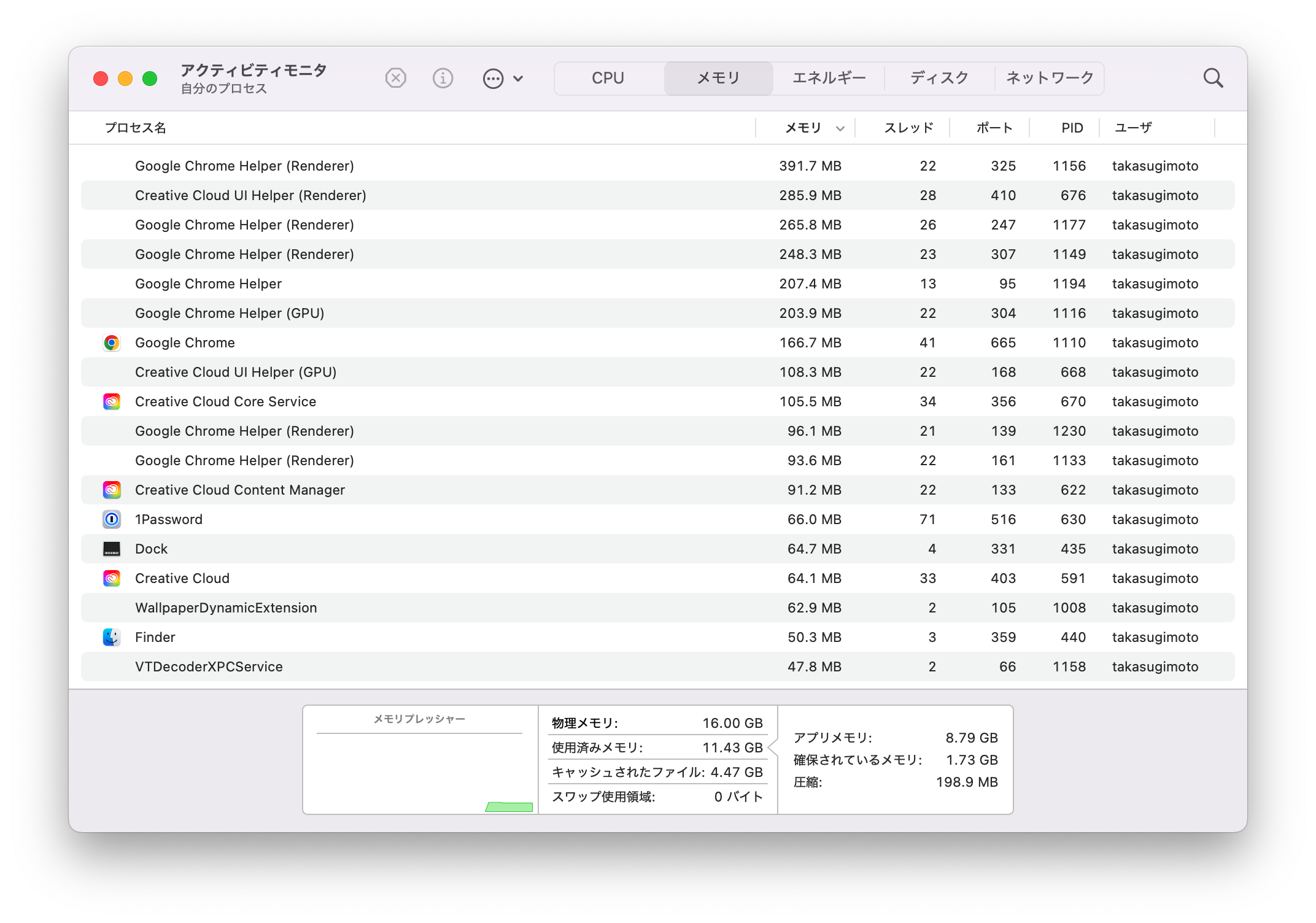The width and height of the screenshot is (1316, 923).
Task: Select the Creative Cloud Core Service icon
Action: pyautogui.click(x=111, y=401)
